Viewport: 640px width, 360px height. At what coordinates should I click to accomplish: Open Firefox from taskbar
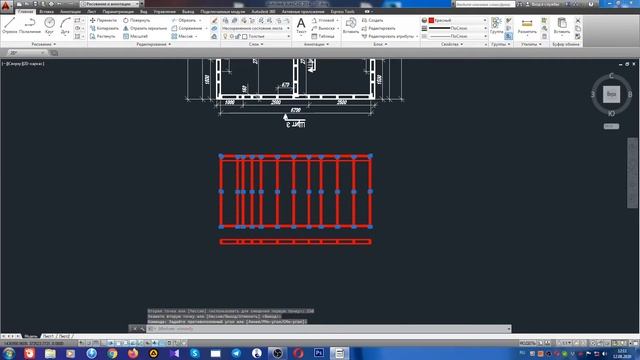point(133,353)
